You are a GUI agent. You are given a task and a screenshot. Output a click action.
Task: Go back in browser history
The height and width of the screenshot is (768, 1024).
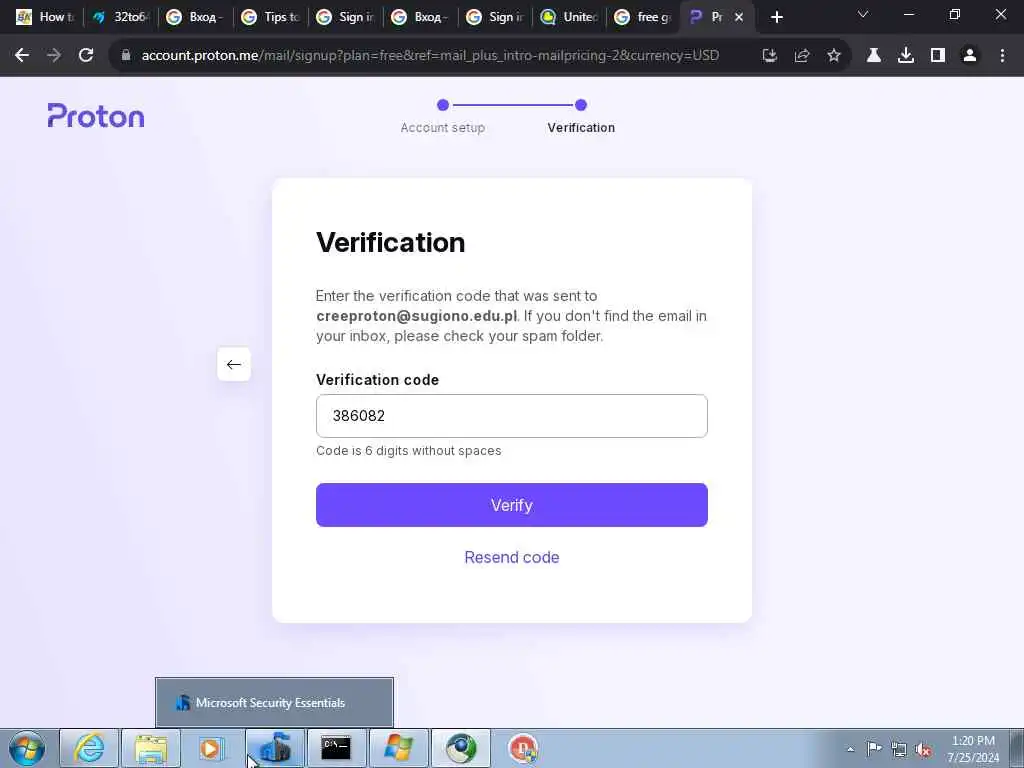click(x=22, y=56)
